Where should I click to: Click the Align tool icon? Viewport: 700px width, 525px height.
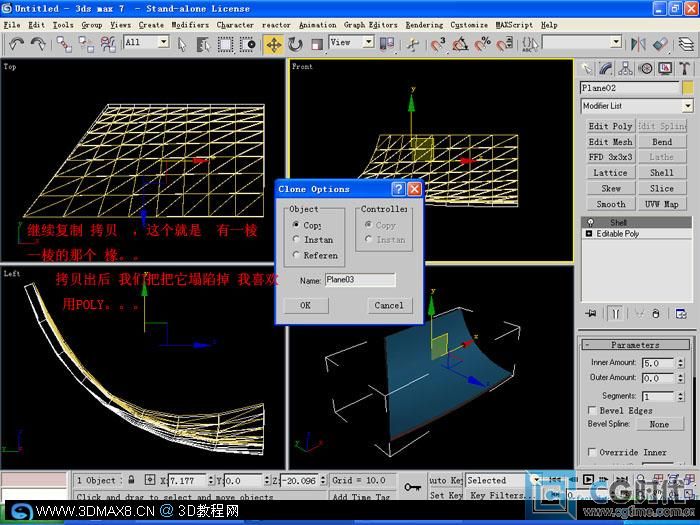[660, 44]
